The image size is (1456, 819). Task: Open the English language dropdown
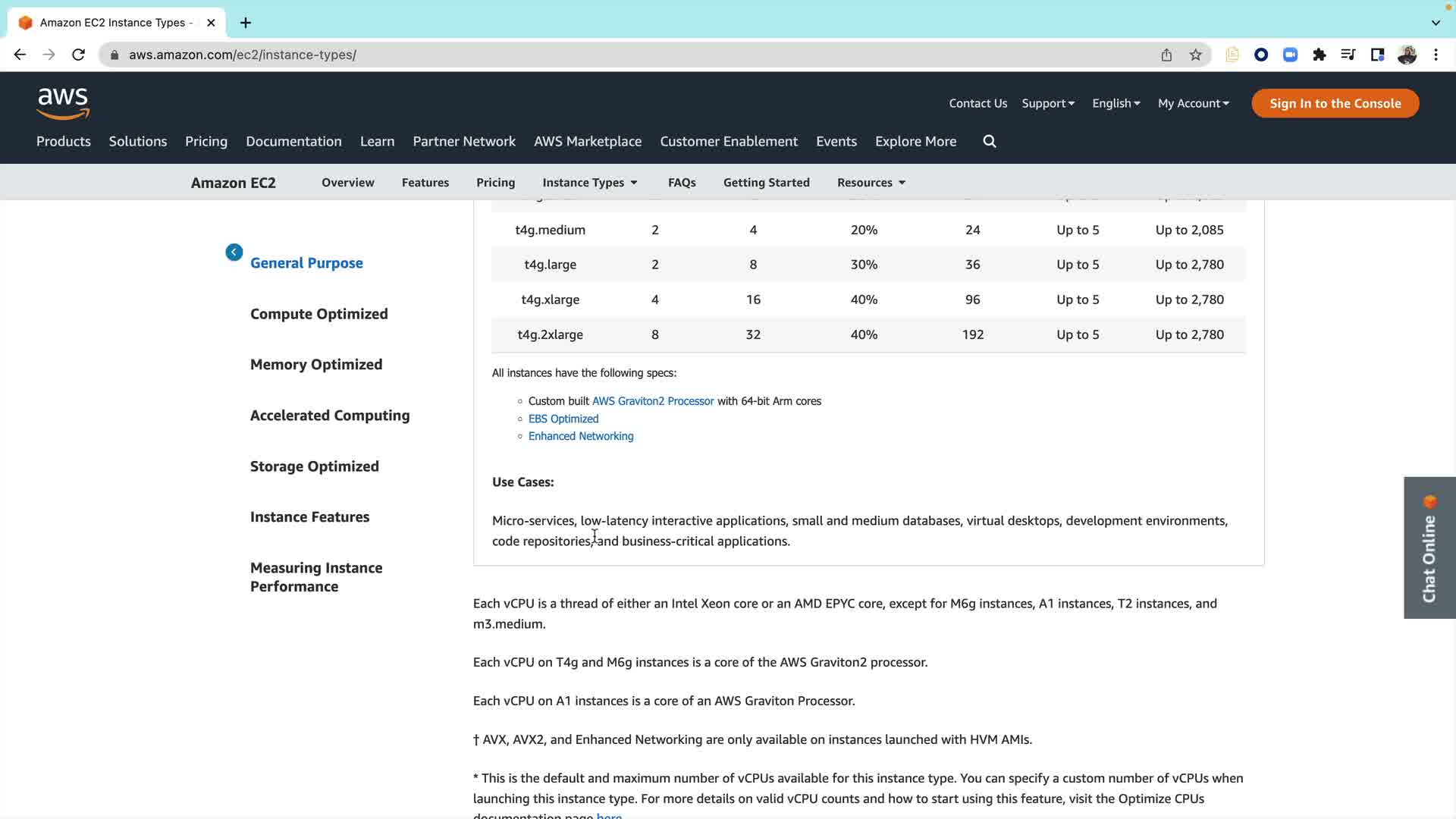1116,103
